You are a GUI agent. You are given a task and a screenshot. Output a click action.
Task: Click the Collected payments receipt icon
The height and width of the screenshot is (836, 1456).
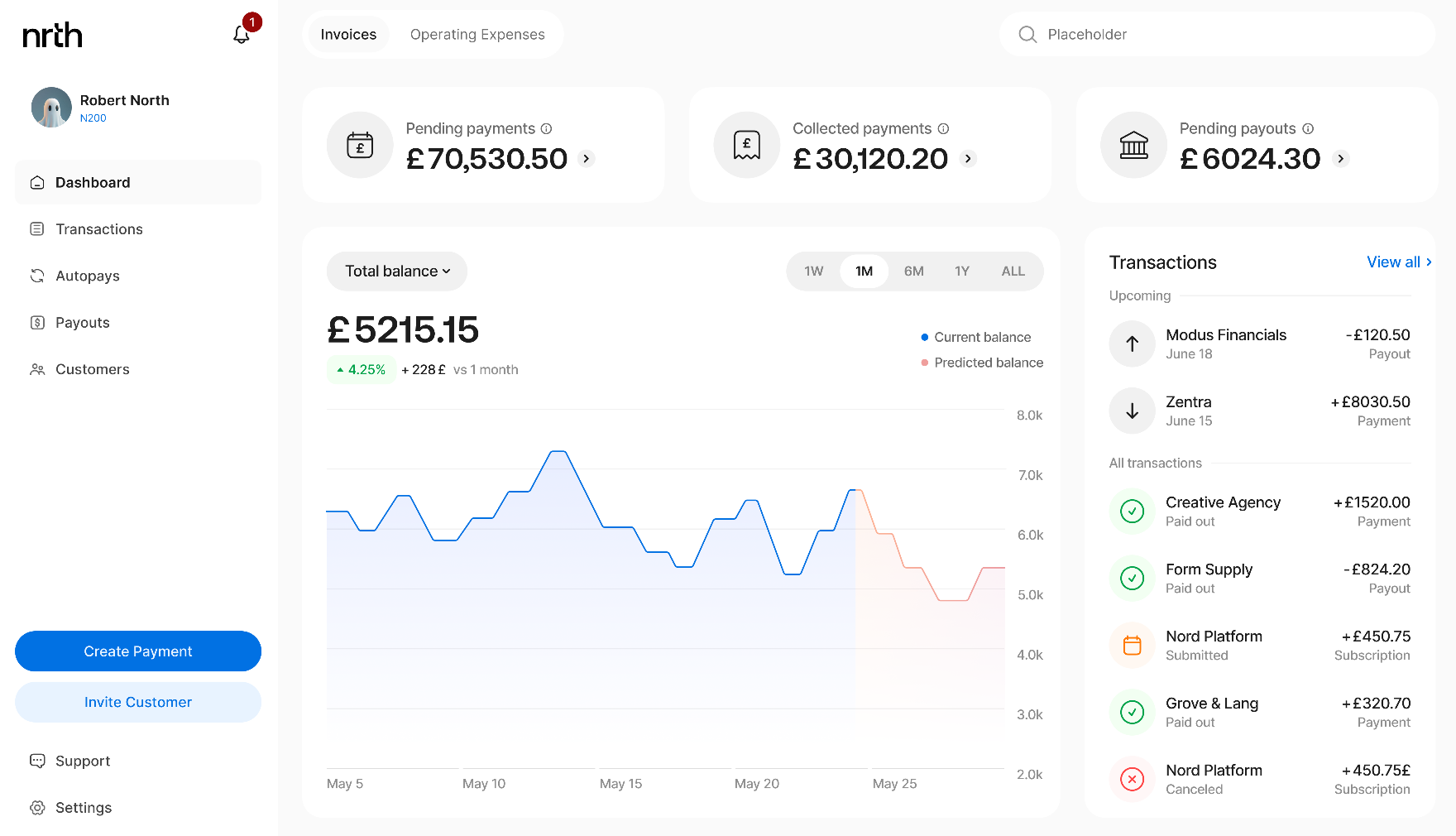click(x=747, y=145)
